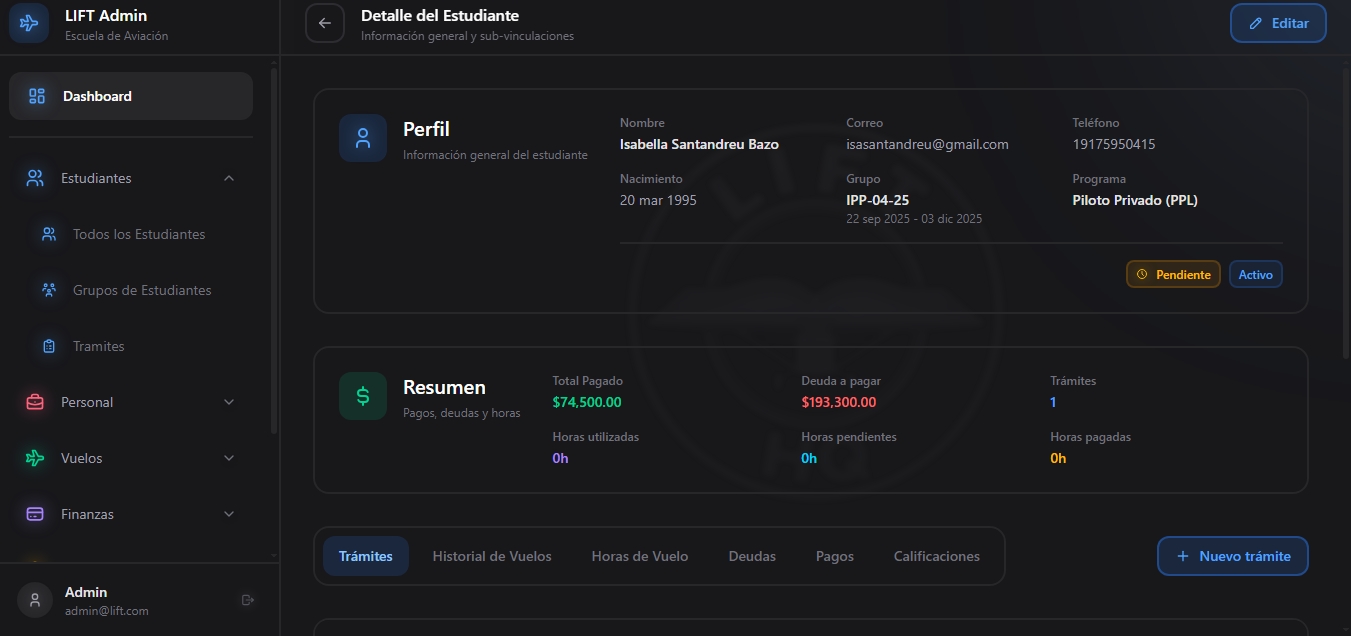This screenshot has height=636, width=1351.
Task: Expand the Finanzas chevron
Action: coord(229,514)
